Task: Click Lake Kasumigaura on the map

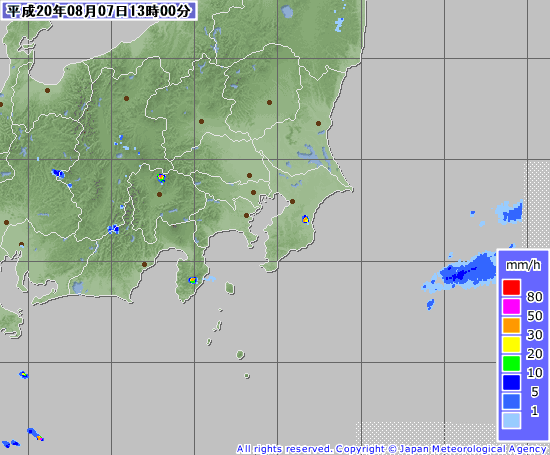Action: [x=310, y=155]
